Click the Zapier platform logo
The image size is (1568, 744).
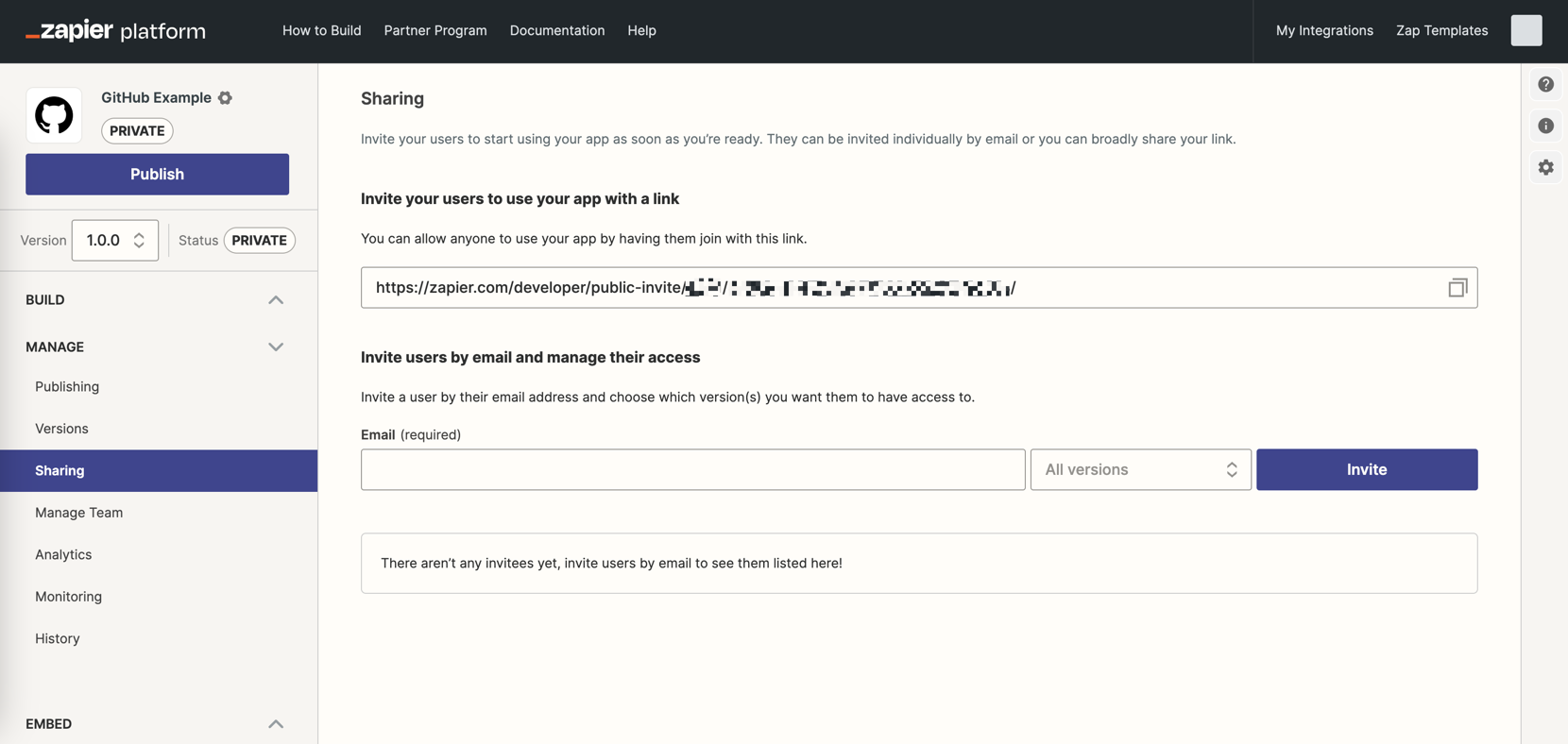(115, 30)
